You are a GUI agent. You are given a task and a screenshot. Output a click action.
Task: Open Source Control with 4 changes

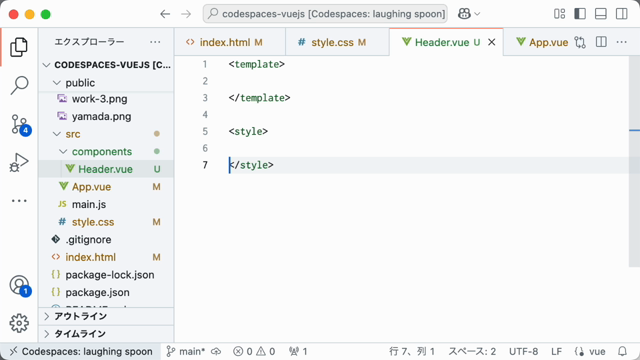(x=20, y=124)
